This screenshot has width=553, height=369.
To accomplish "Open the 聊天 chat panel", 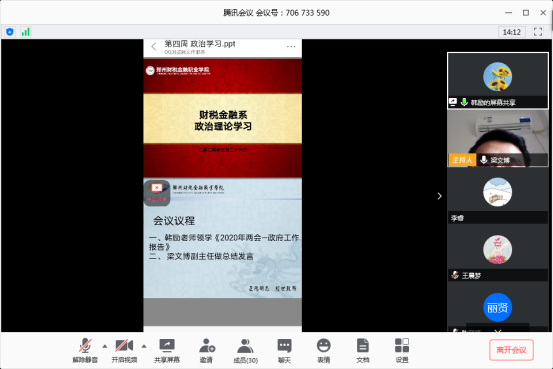I will [284, 350].
